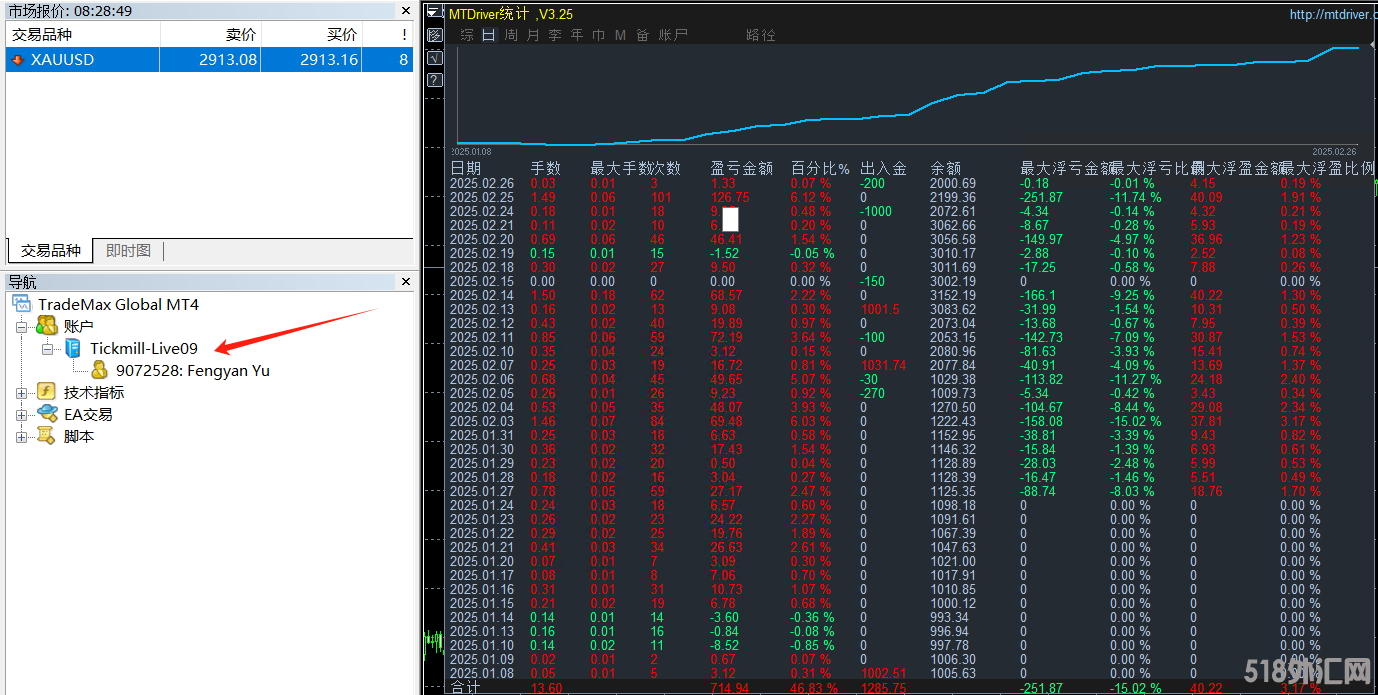Image resolution: width=1378 pixels, height=695 pixels.
Task: Click the 交易品种 column header in market watch
Action: pyautogui.click(x=82, y=34)
